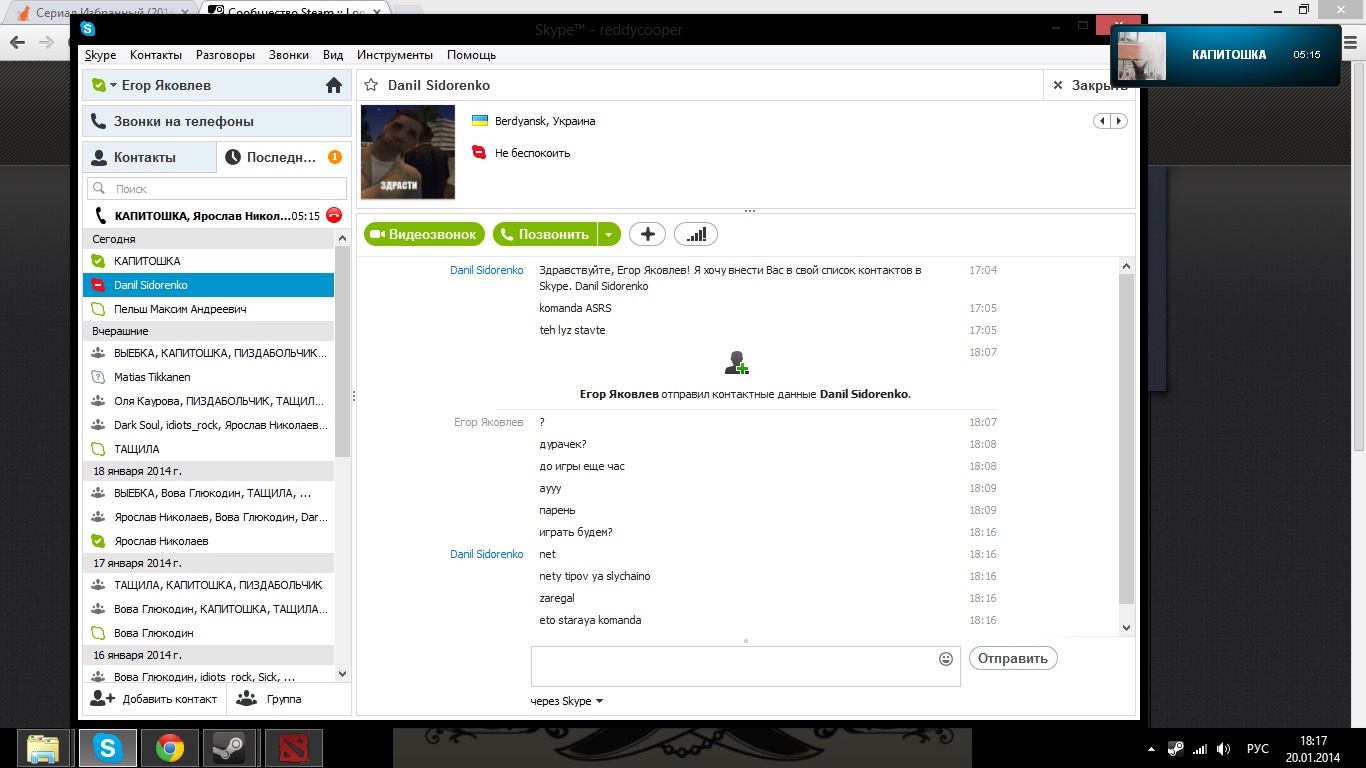1366x768 pixels.
Task: Click the language indicator РУС in taskbar
Action: 1257,749
